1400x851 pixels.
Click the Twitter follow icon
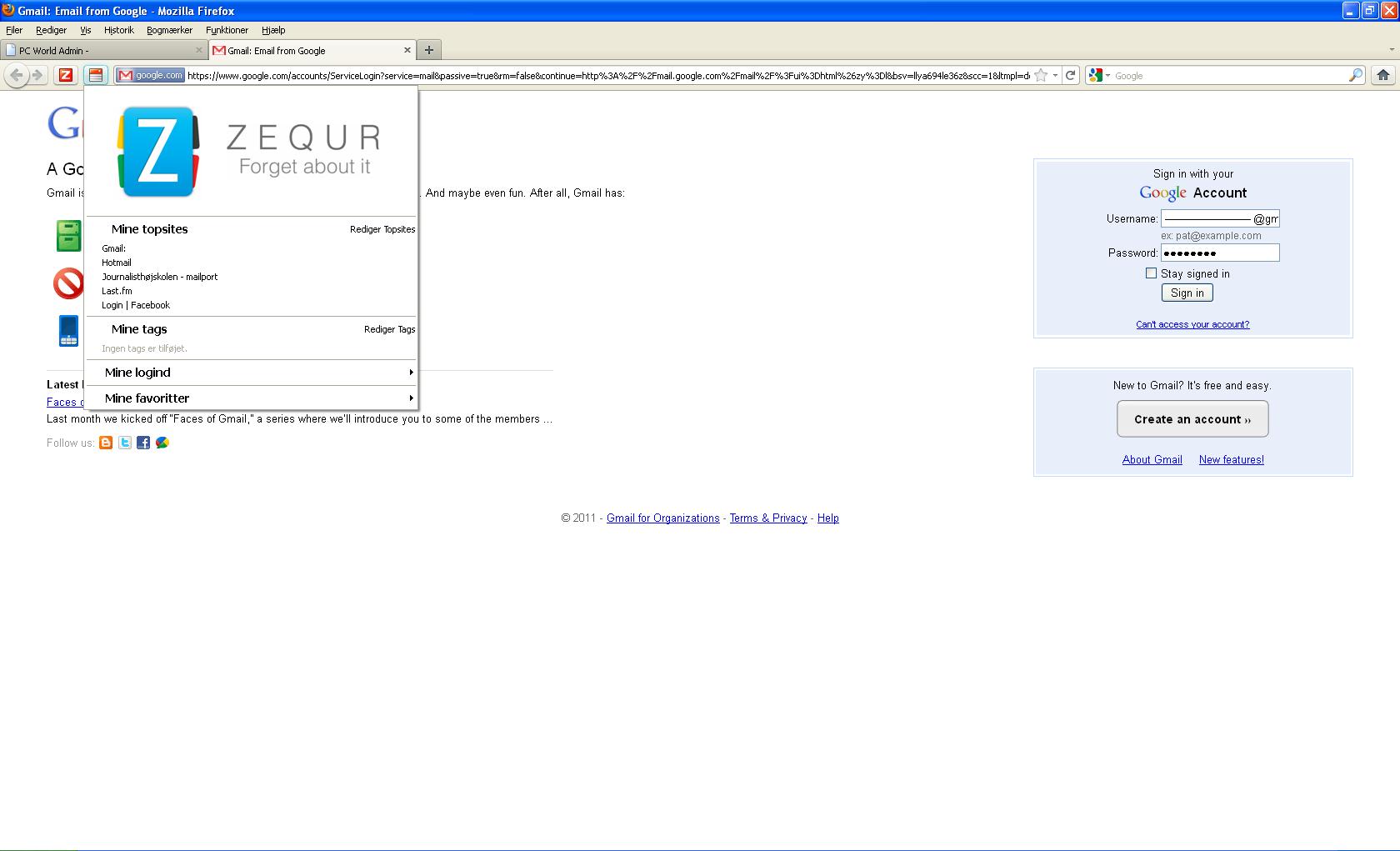click(x=125, y=443)
